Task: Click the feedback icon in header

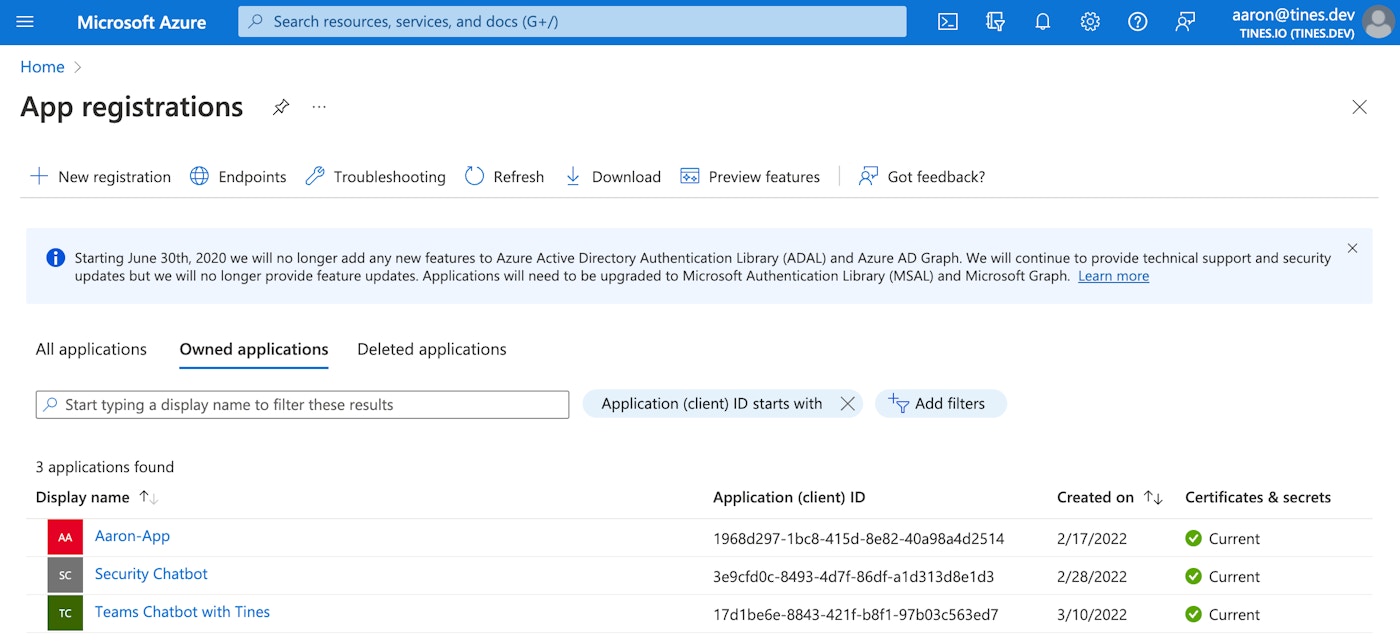Action: pos(1185,22)
